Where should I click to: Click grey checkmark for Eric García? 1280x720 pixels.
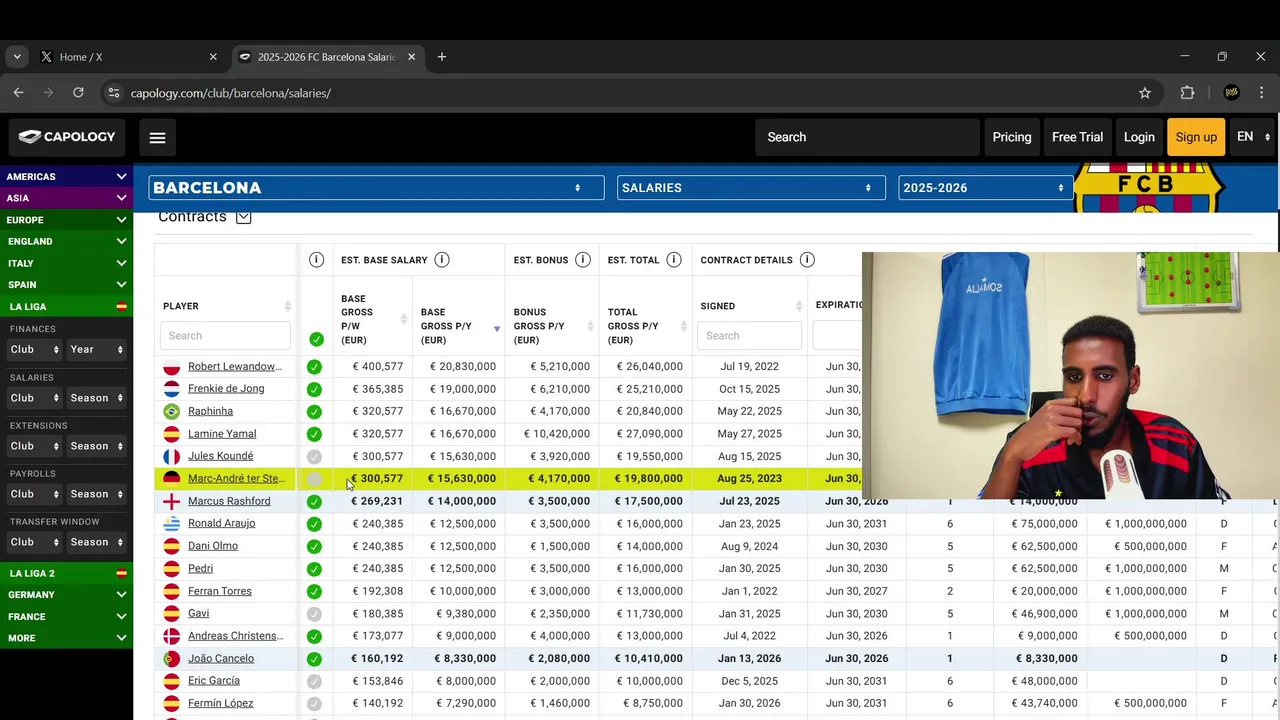(314, 681)
